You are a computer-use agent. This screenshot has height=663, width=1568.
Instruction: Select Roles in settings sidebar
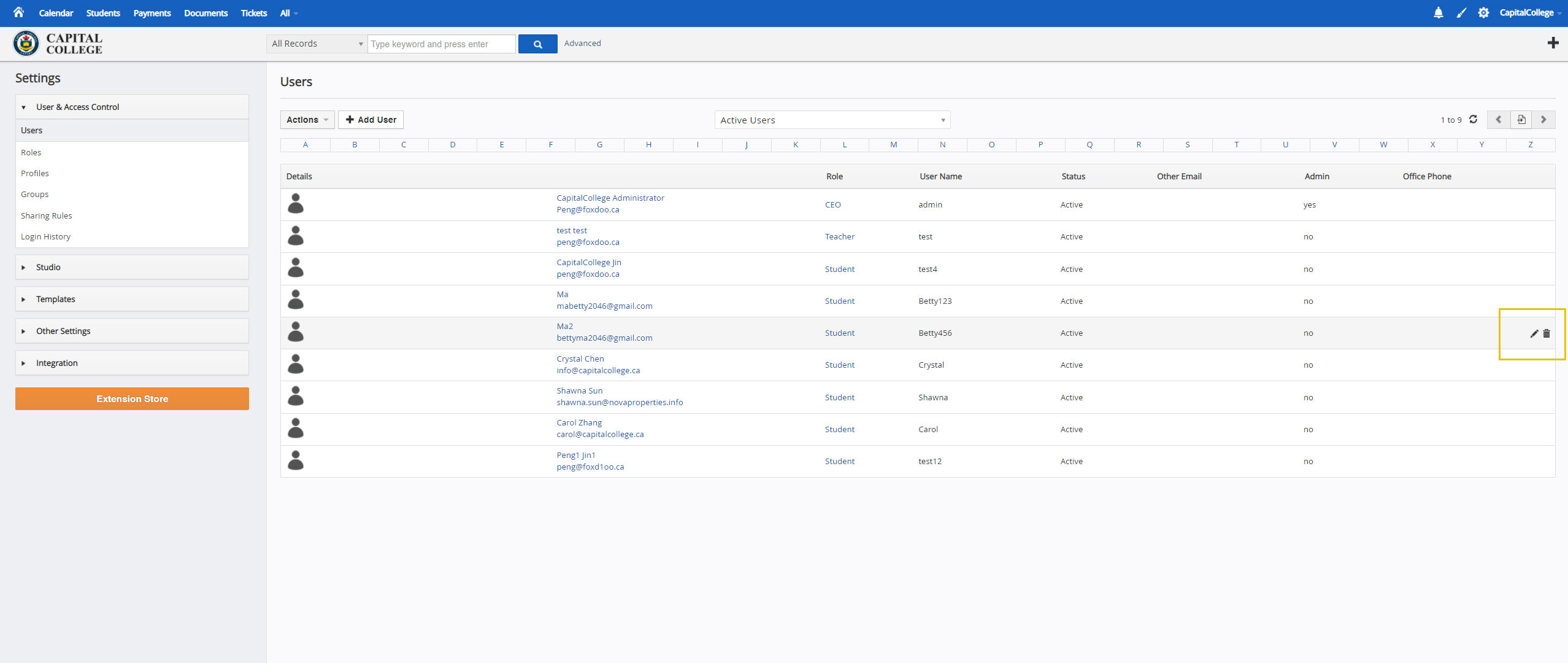coord(31,152)
